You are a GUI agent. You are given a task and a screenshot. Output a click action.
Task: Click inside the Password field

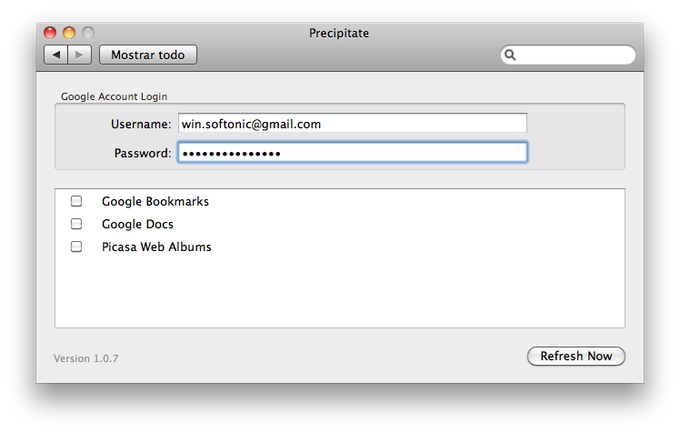(x=353, y=153)
